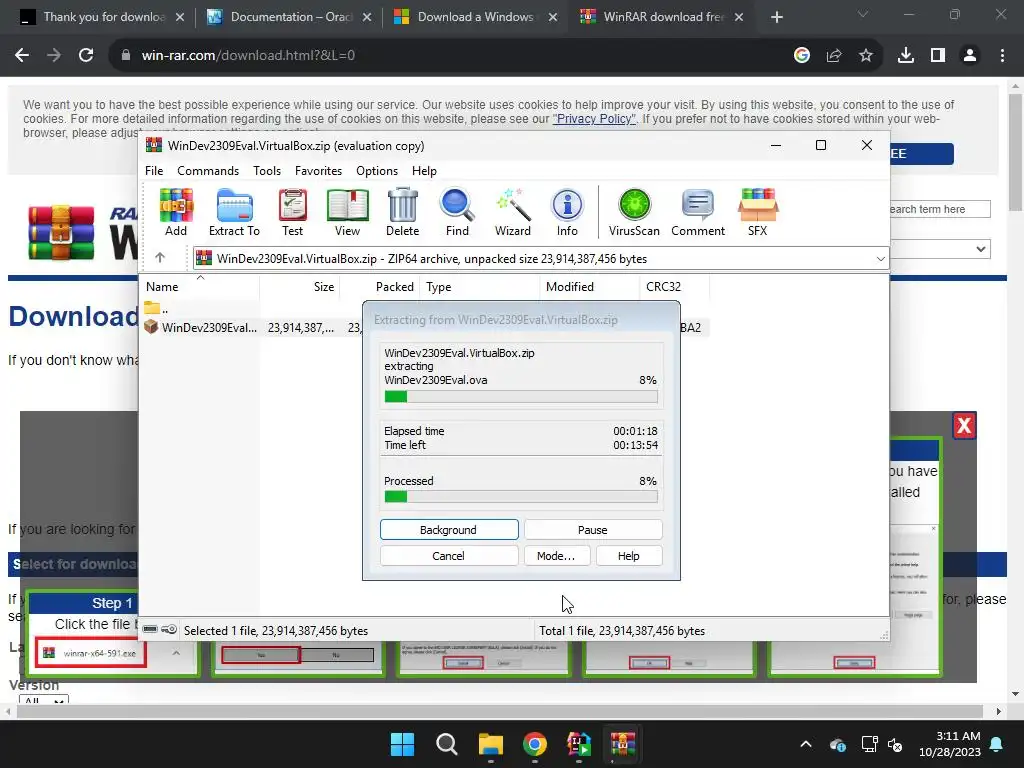Click Help in extraction dialog
The height and width of the screenshot is (768, 1024).
coord(628,556)
